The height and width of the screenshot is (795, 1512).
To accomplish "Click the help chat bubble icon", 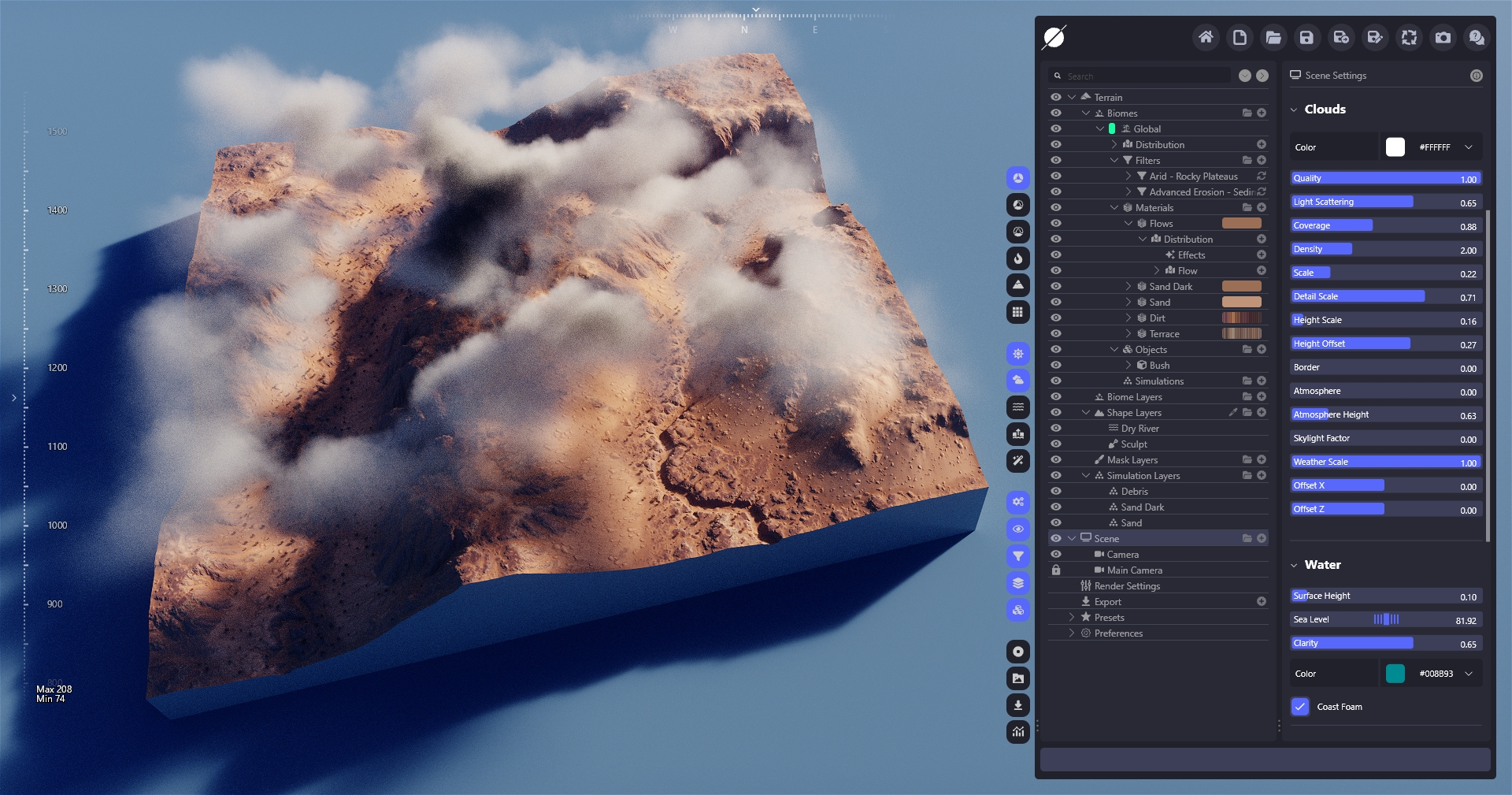I will [x=1477, y=37].
